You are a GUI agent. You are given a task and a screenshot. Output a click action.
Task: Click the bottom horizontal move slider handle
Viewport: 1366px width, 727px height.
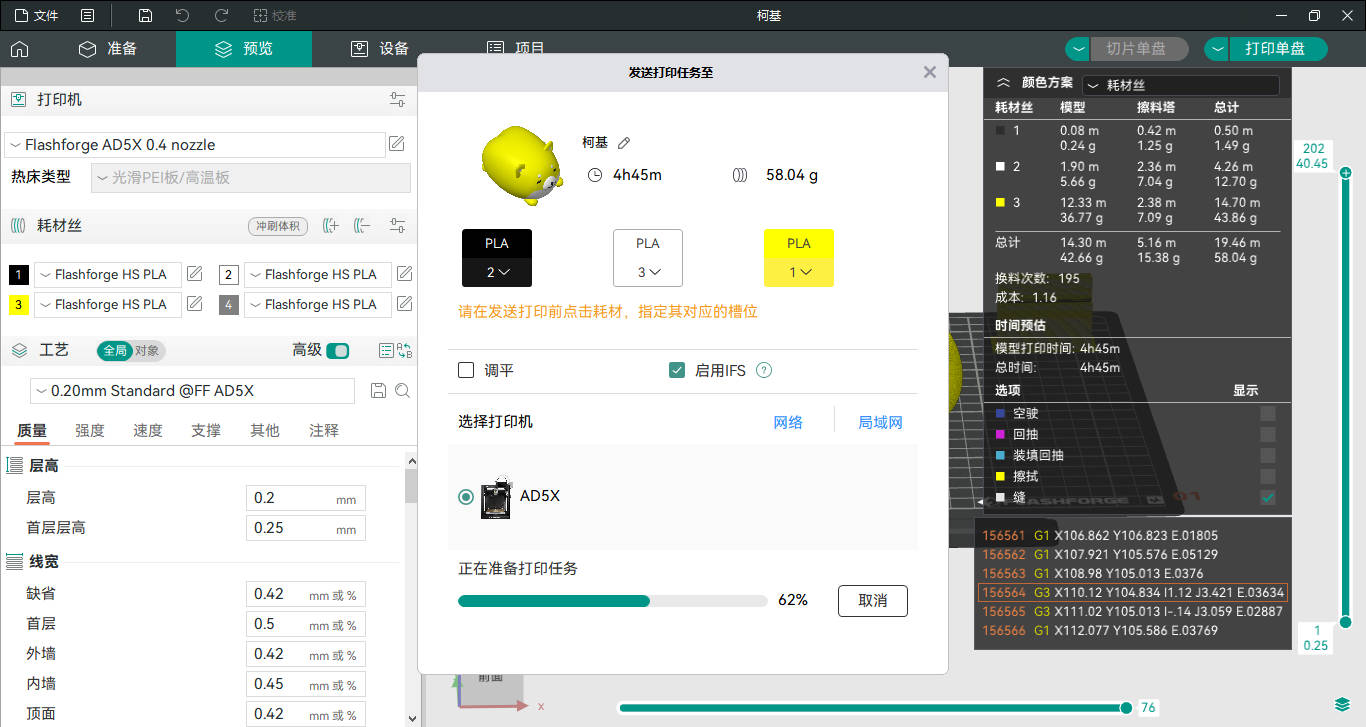(1127, 708)
